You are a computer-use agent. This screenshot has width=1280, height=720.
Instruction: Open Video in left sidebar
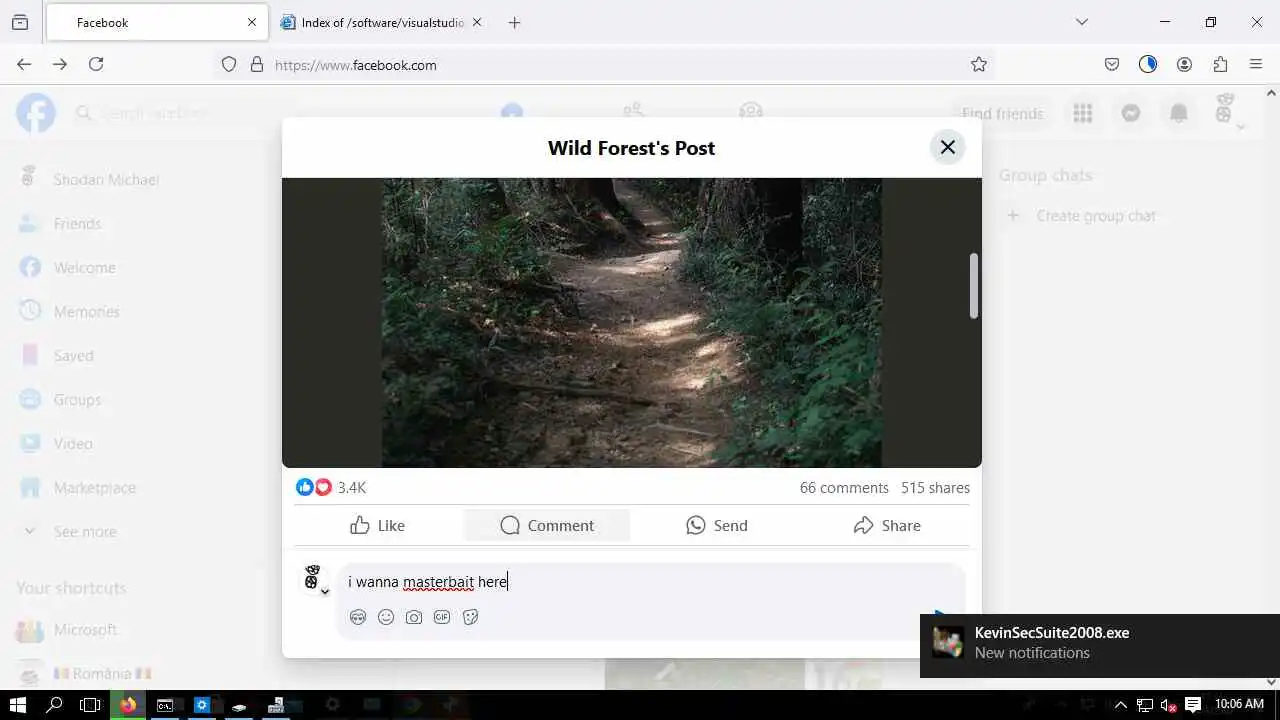point(73,443)
